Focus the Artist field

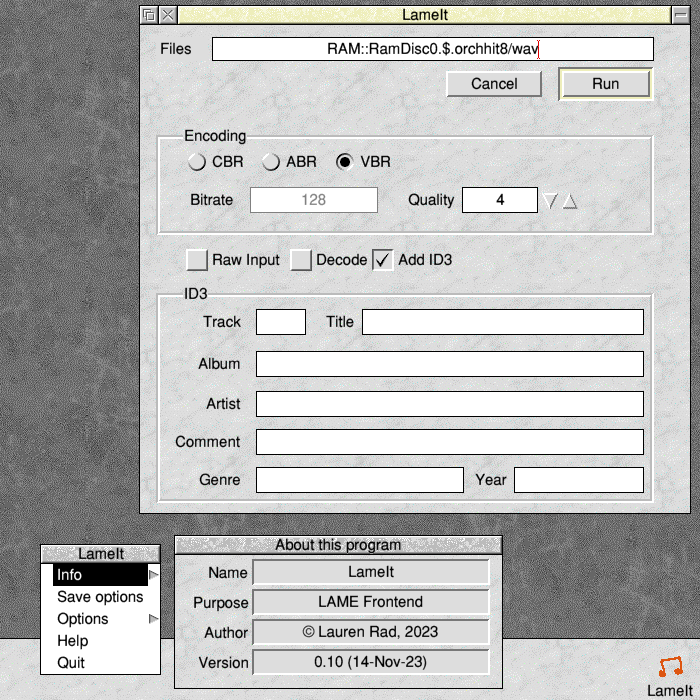pyautogui.click(x=450, y=404)
